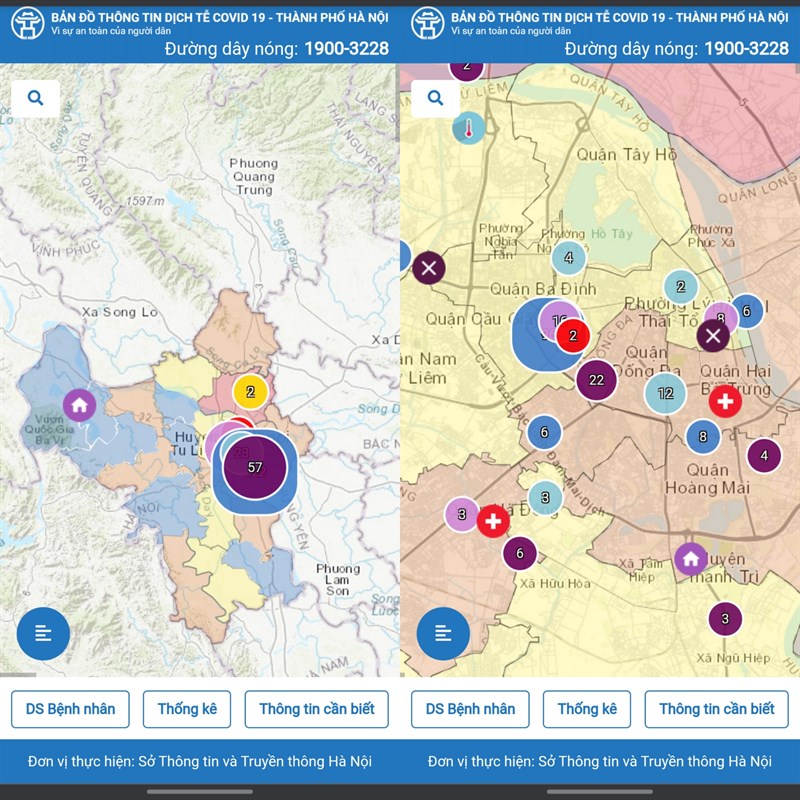800x800 pixels.
Task: Tap the purple home marker near Ba Vì
Action: [x=79, y=405]
